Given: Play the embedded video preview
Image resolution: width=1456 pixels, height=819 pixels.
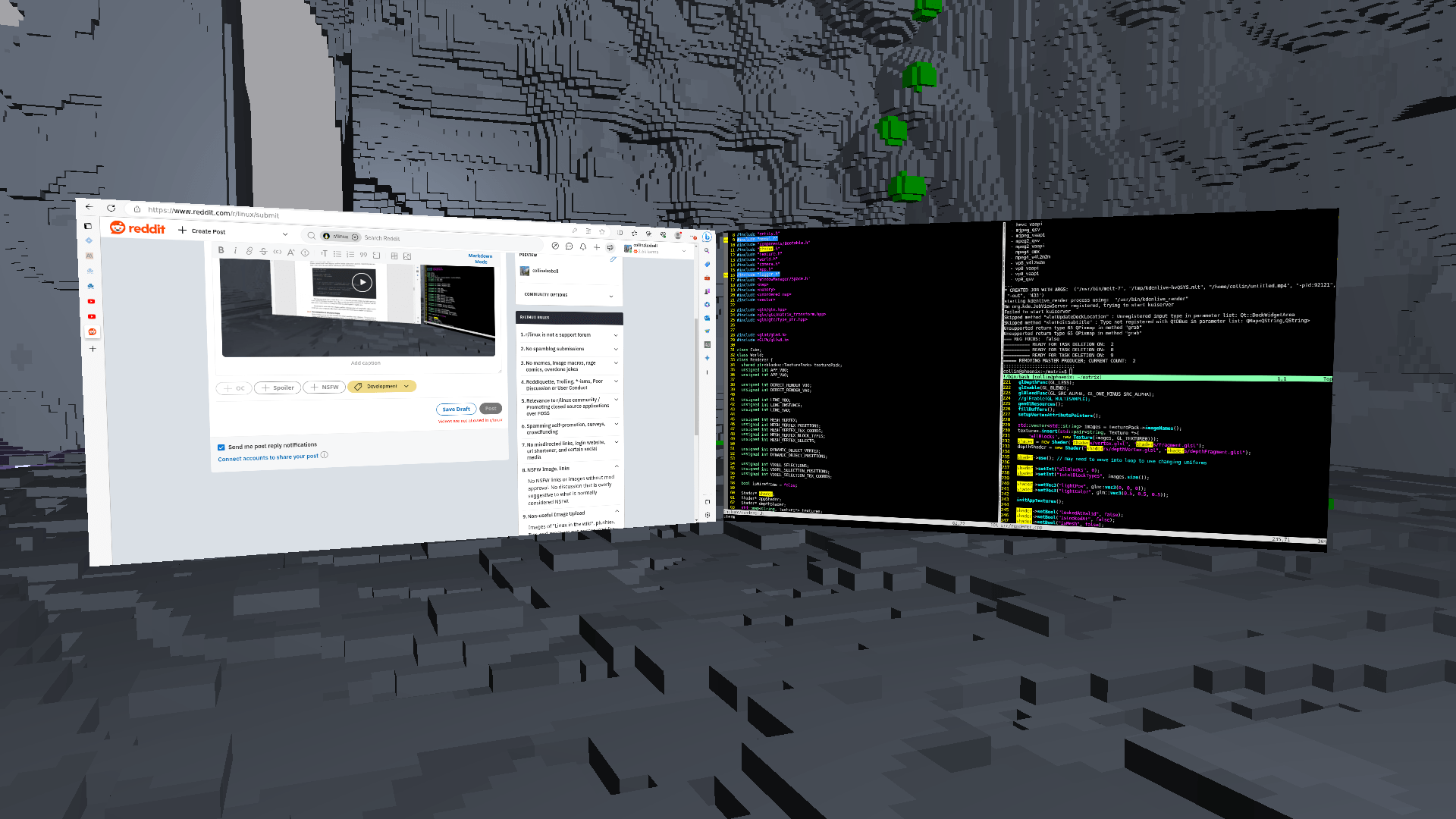Looking at the screenshot, I should pos(362,282).
